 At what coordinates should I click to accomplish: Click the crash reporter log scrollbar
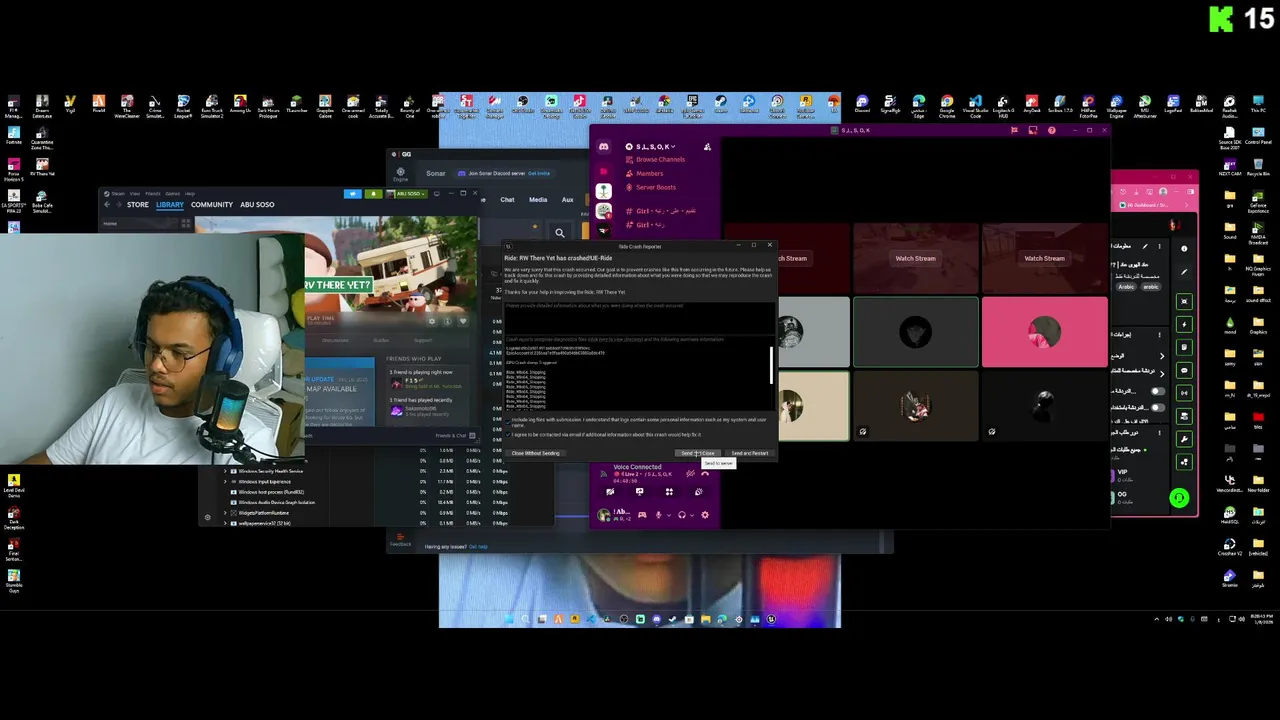point(771,365)
